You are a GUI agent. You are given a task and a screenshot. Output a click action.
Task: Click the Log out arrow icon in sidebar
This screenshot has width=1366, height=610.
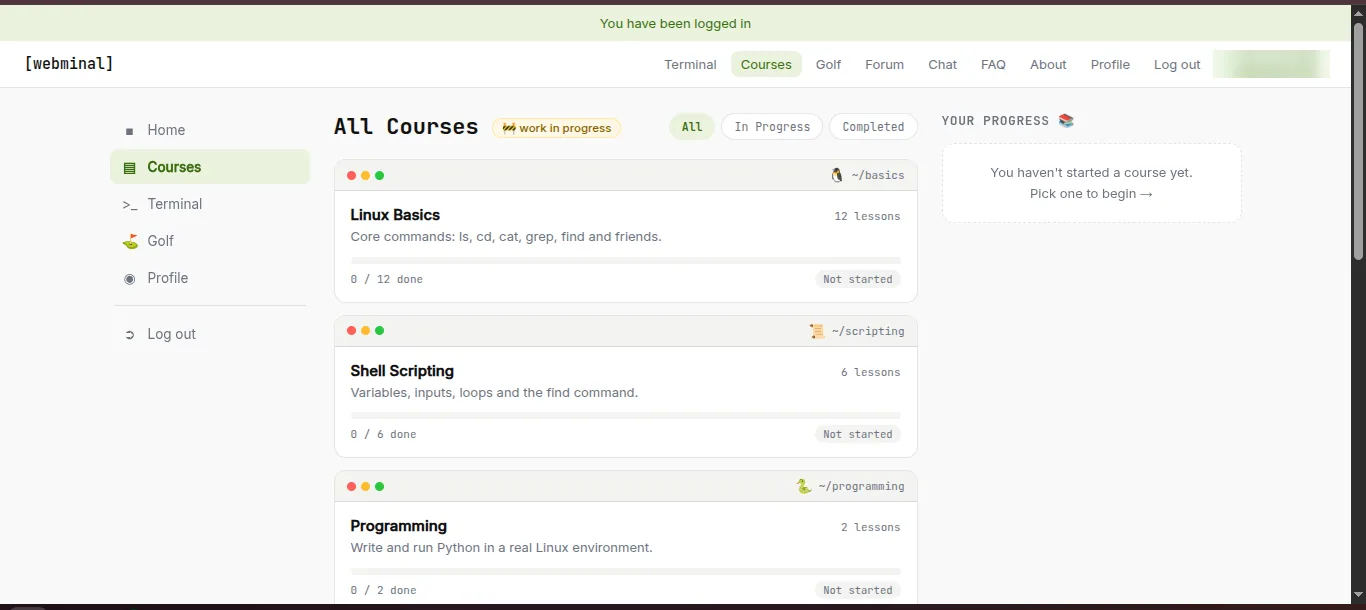coord(129,335)
